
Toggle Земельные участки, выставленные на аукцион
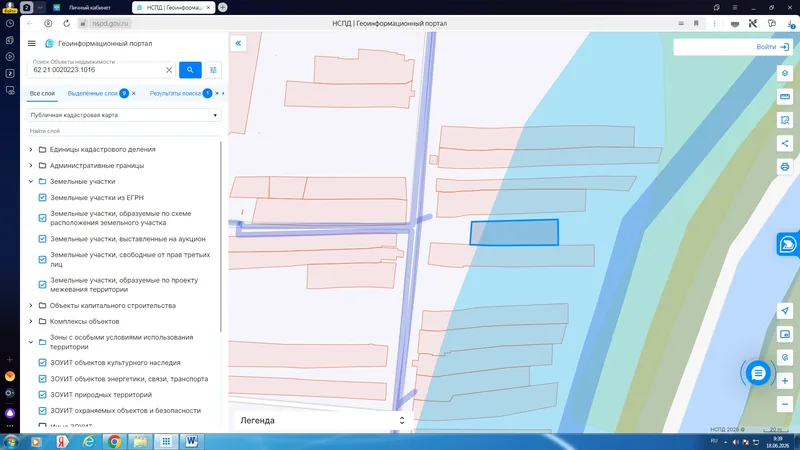point(42,239)
